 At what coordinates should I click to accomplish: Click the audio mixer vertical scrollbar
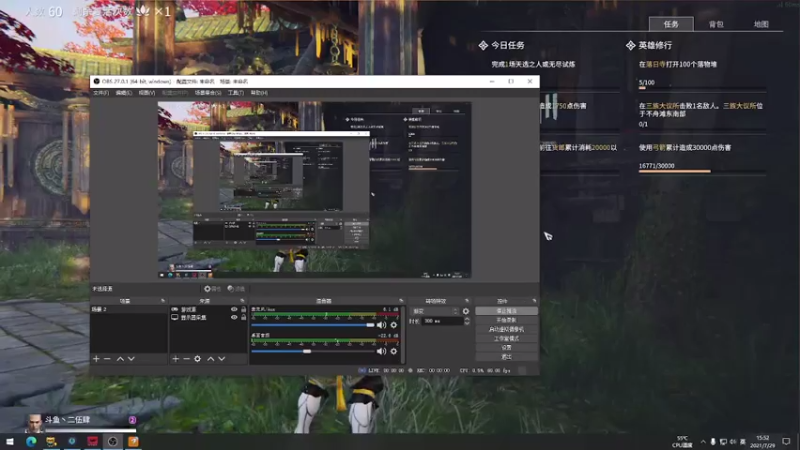(404, 335)
